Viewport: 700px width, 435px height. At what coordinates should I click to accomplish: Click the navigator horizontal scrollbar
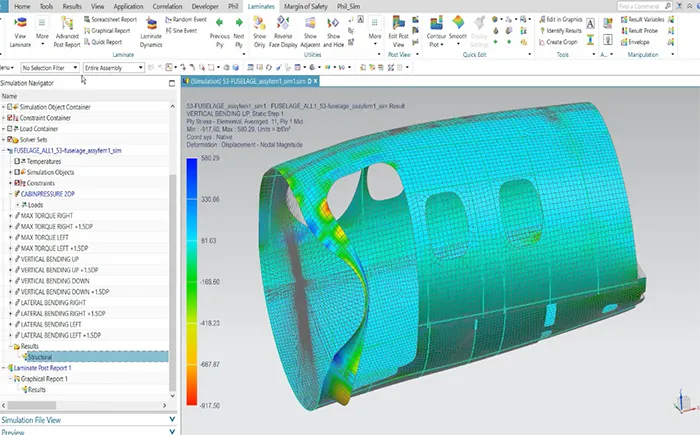point(31,405)
